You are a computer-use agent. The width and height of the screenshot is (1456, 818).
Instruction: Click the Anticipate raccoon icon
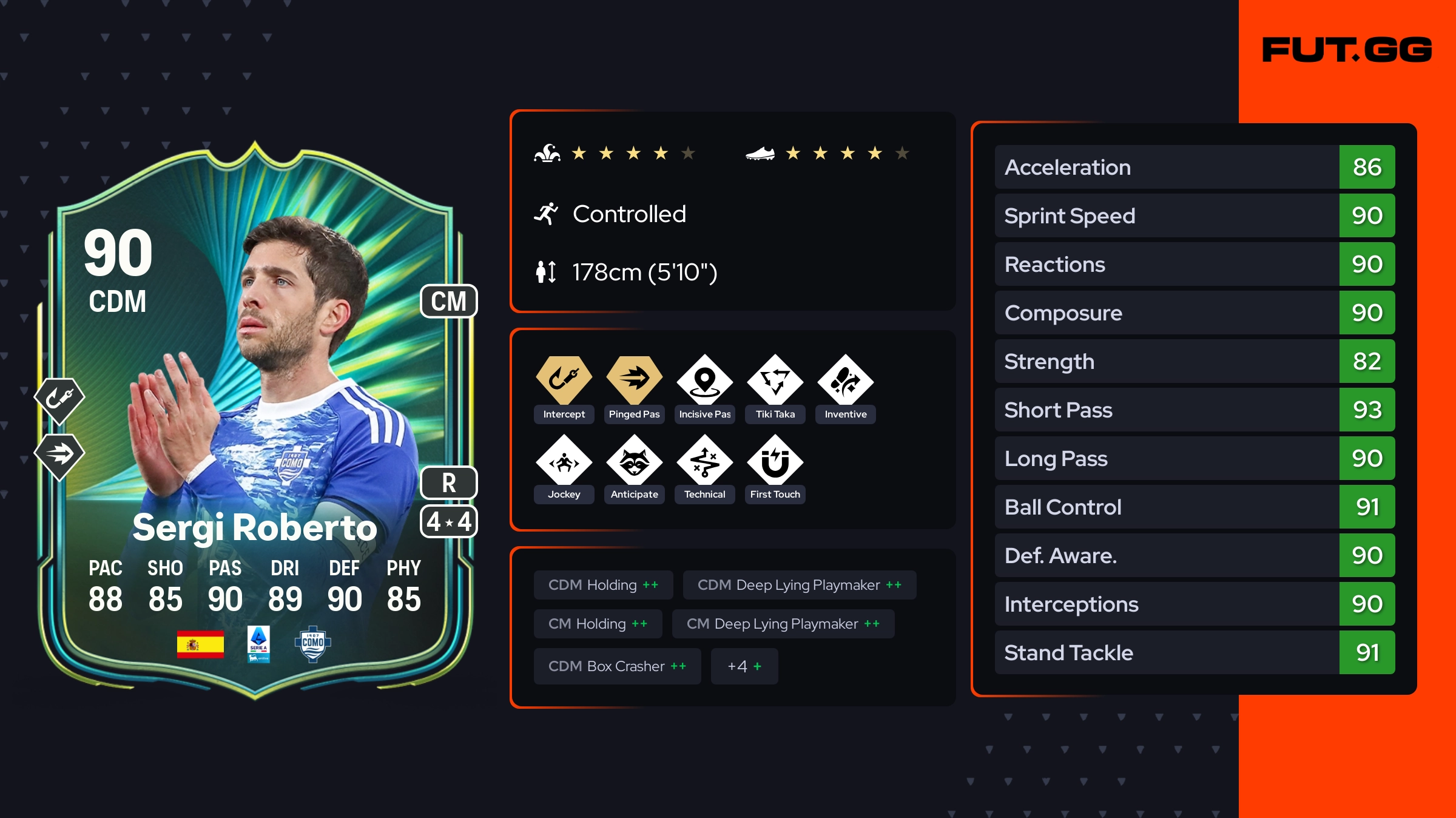(x=634, y=460)
